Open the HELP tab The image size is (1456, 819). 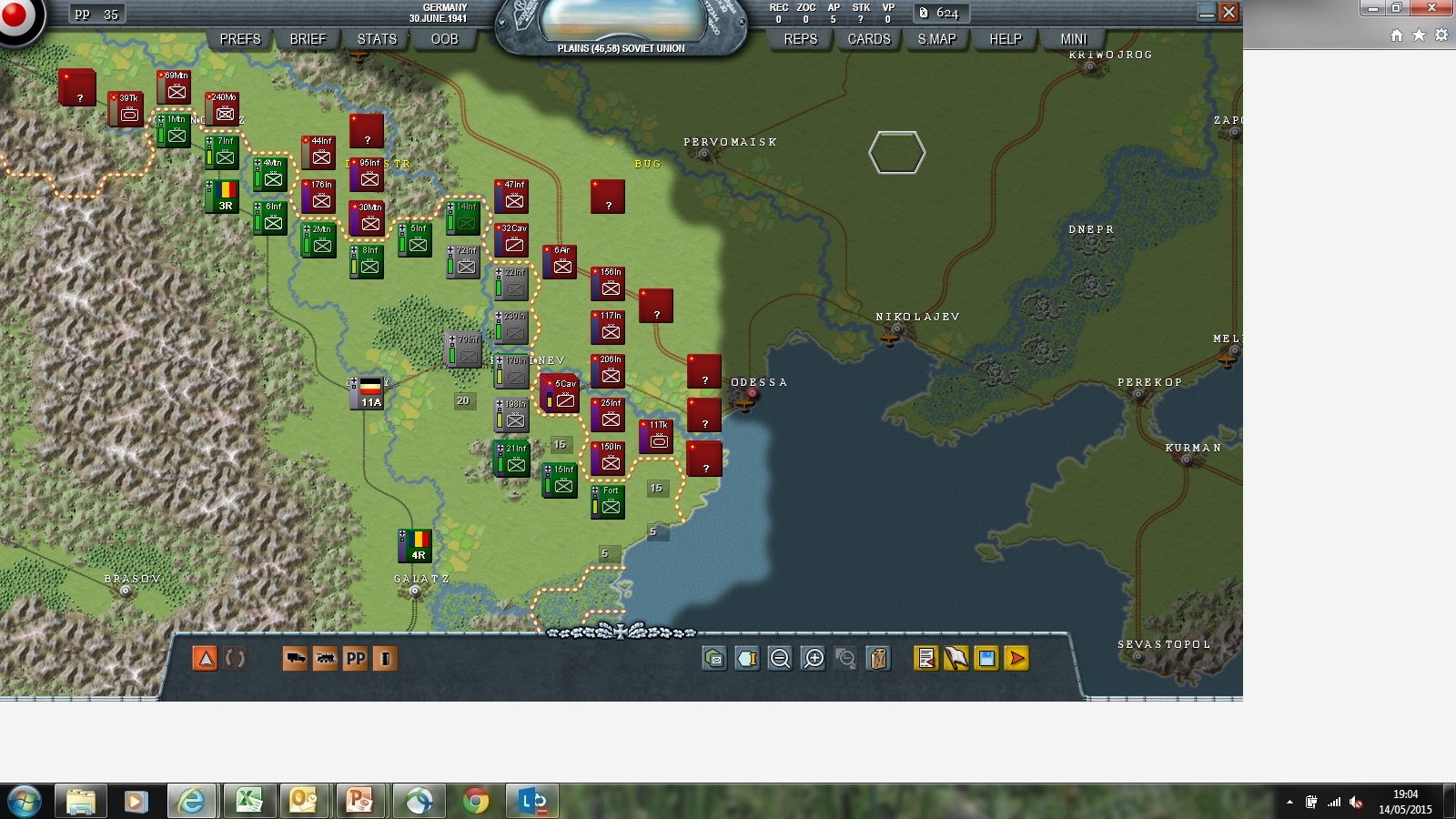point(1006,39)
